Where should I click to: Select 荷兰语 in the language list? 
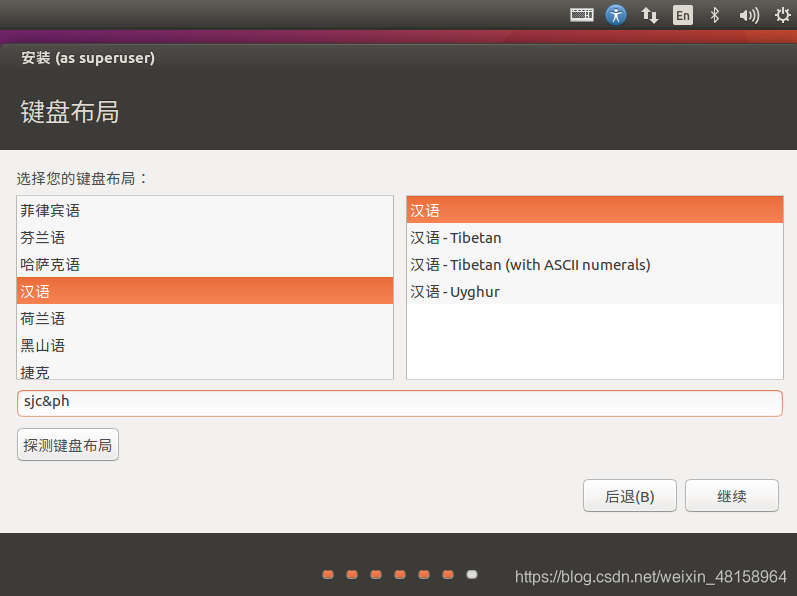pos(205,318)
